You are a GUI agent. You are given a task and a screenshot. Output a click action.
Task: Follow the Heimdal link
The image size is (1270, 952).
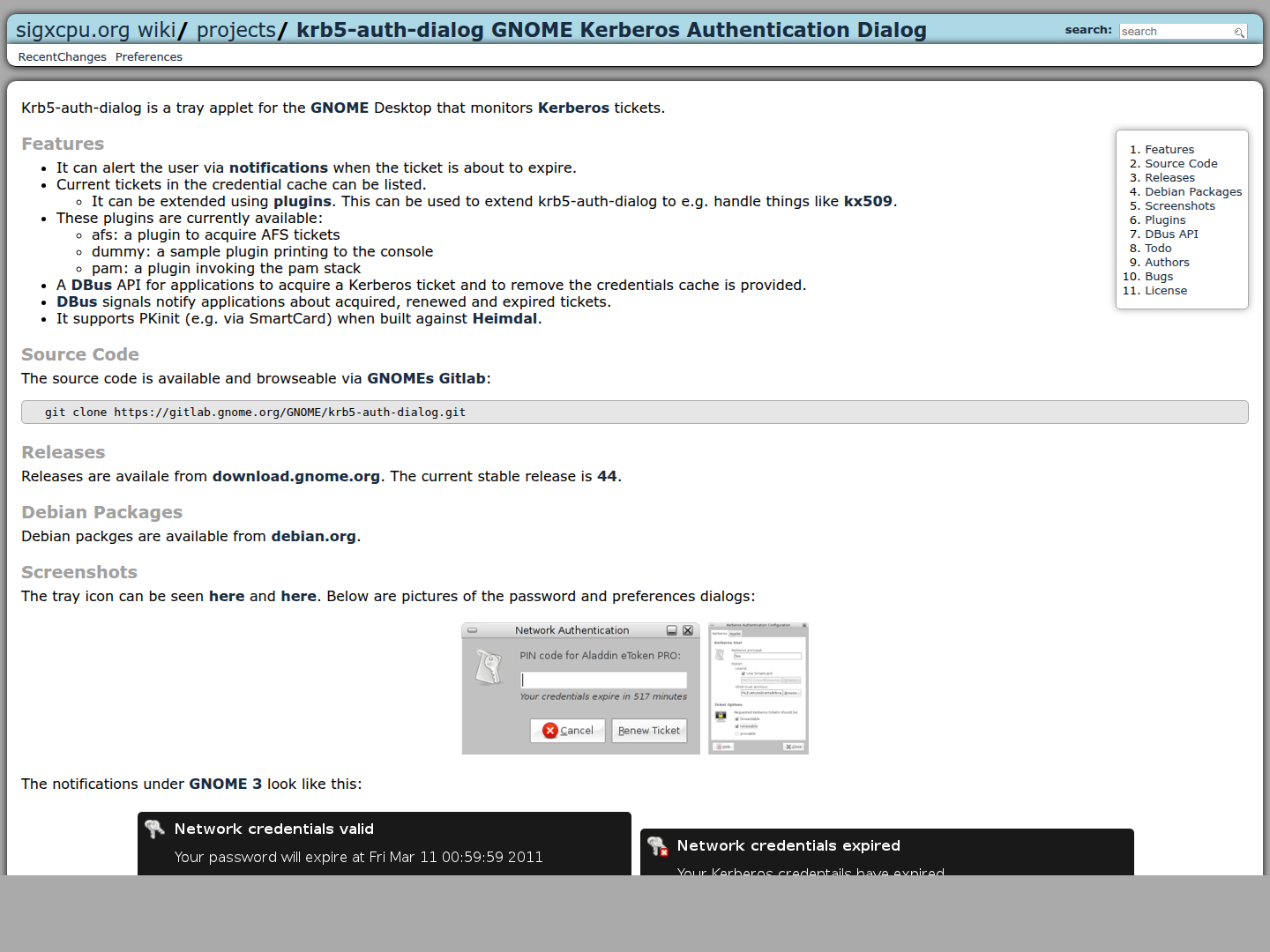[504, 318]
